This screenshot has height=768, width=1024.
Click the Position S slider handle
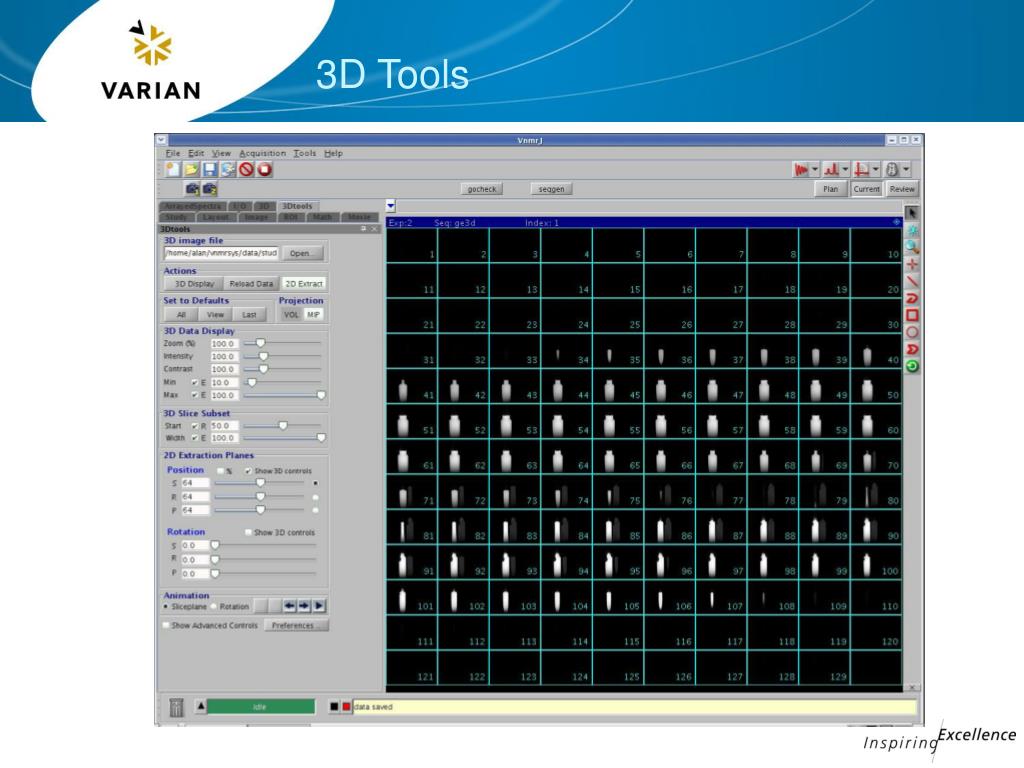[260, 483]
